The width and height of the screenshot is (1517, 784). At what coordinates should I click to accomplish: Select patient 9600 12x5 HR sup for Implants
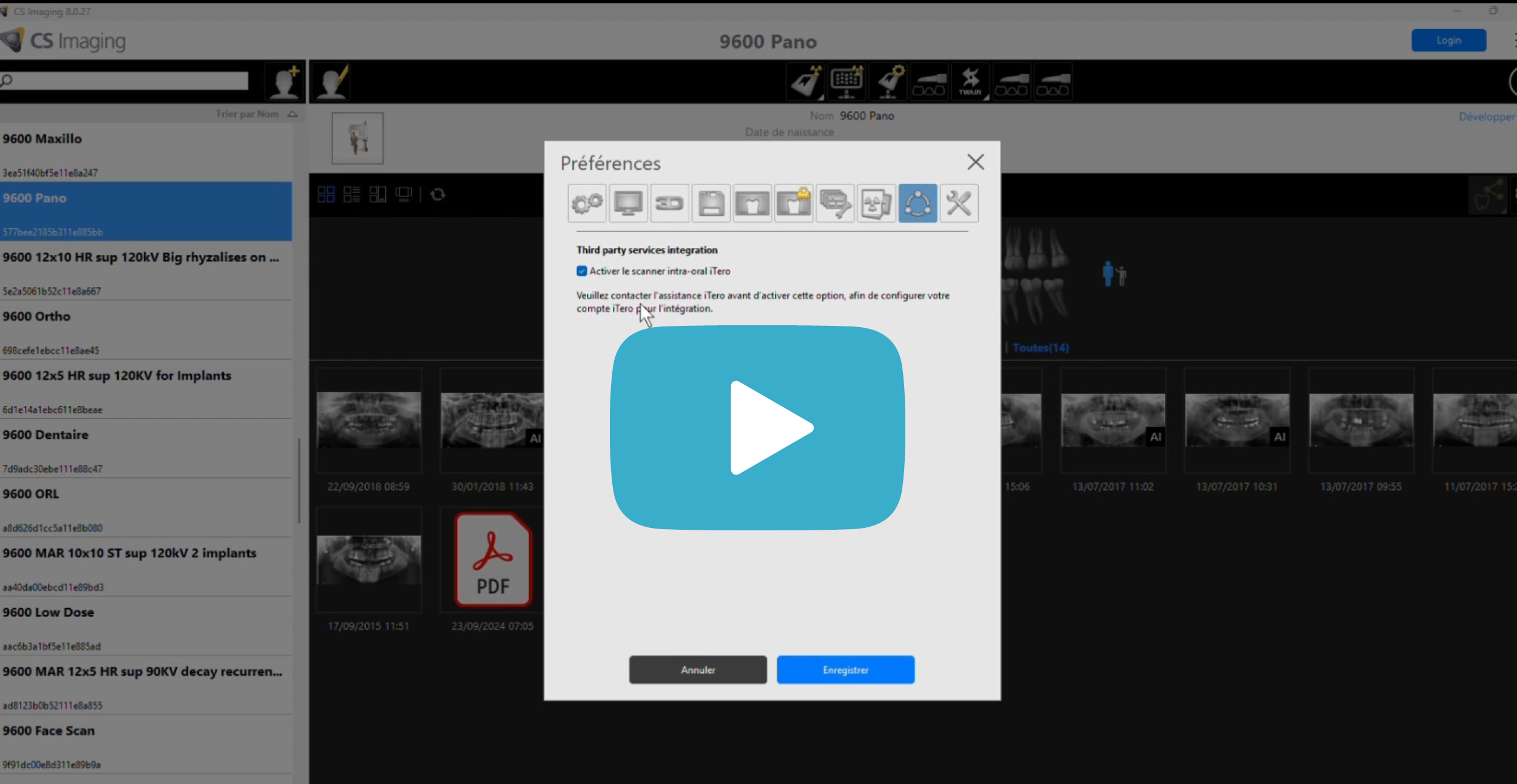[x=146, y=389]
